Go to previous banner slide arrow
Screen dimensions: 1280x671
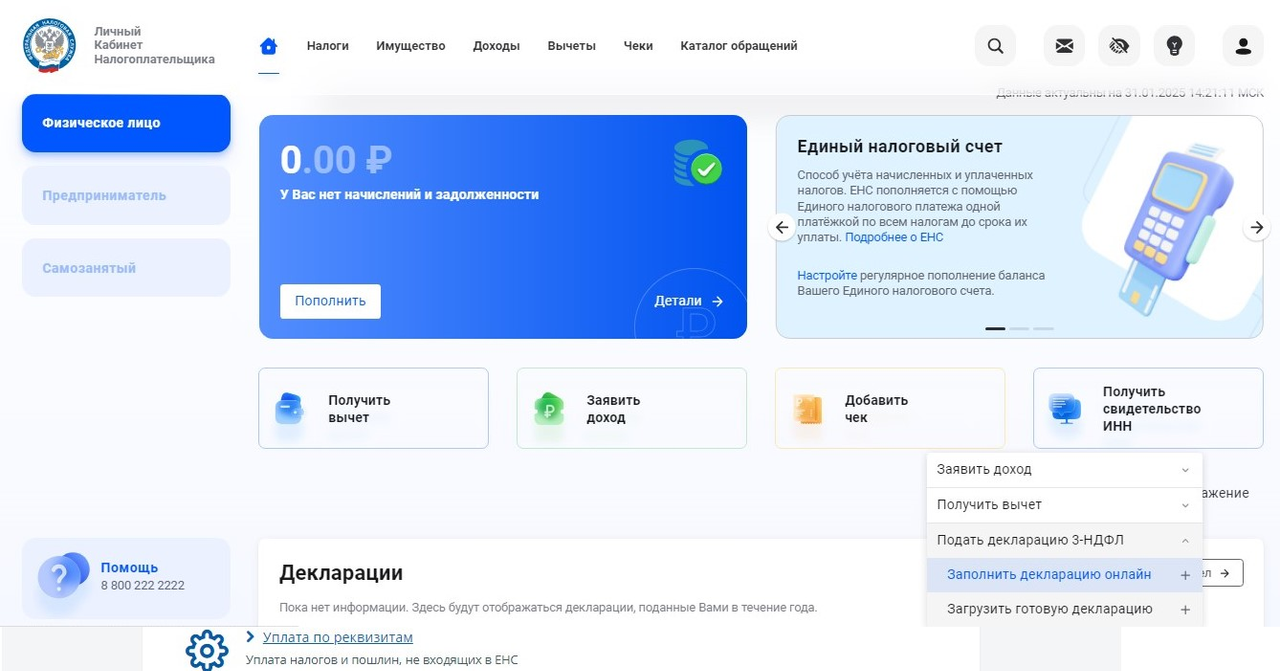(782, 228)
